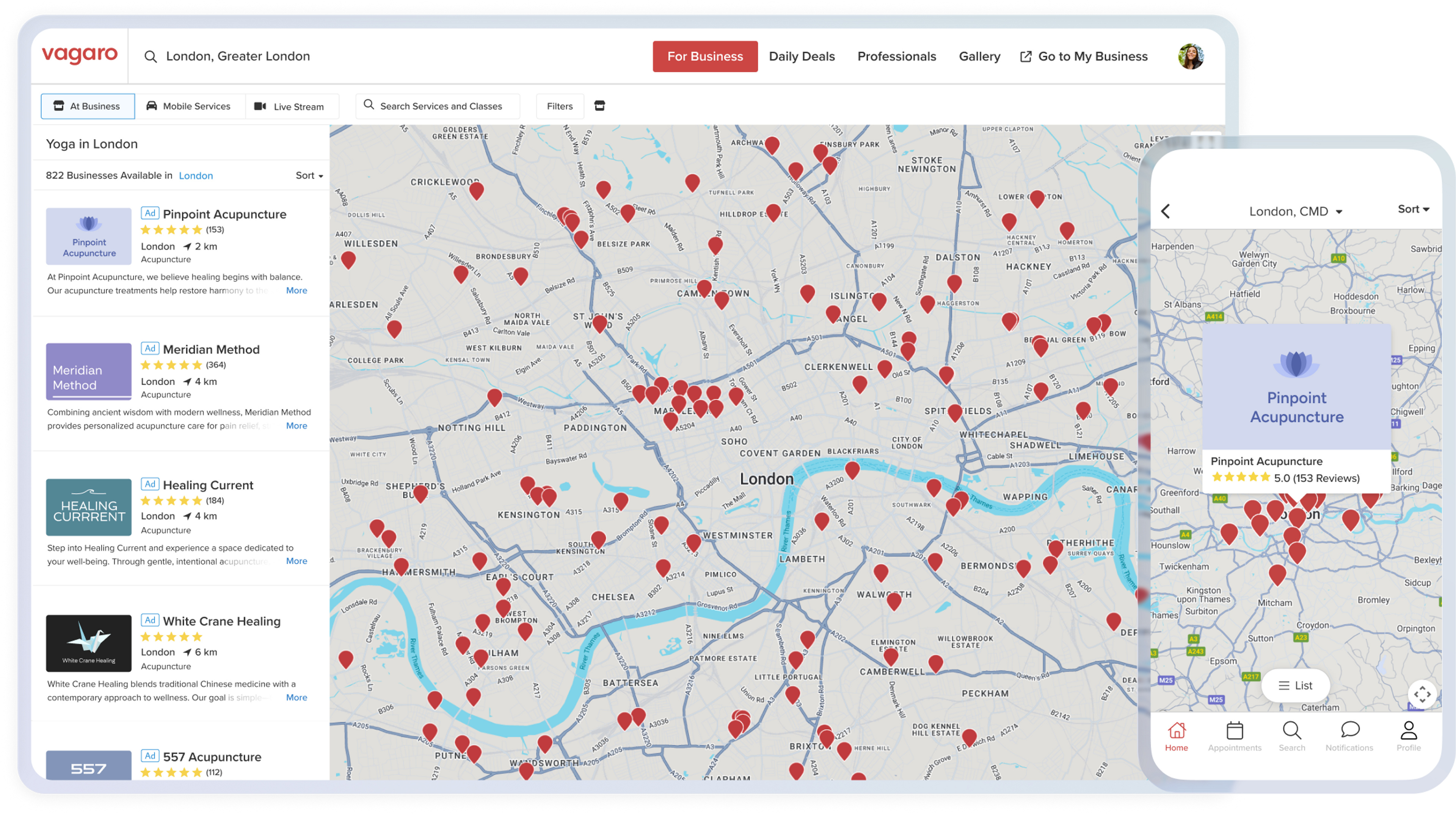Click the map pin at Willesden
Viewport: 1456px width, 814px height.
348,259
